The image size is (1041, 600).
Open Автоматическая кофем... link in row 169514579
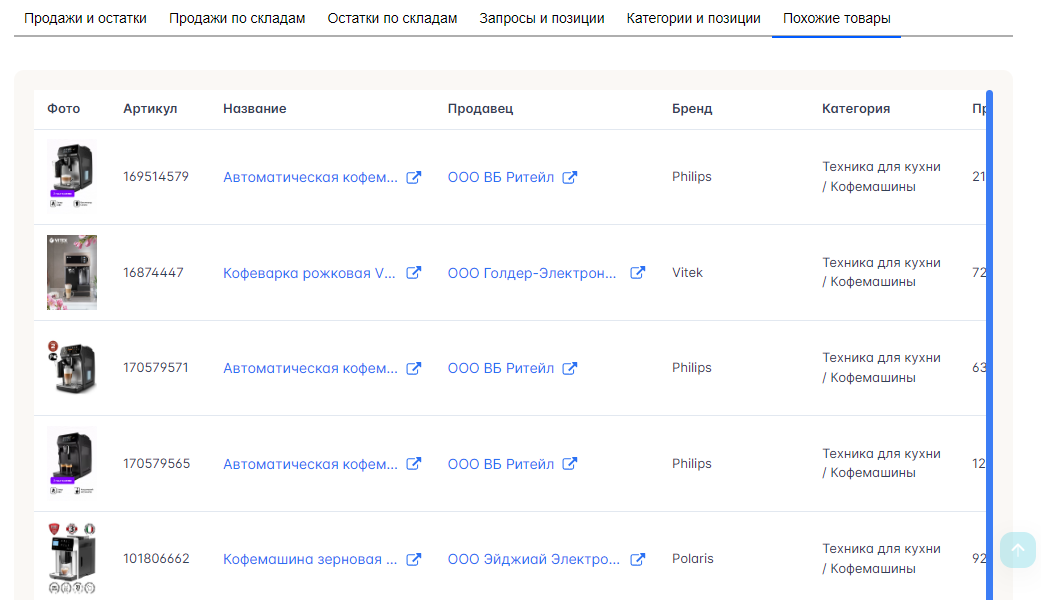tap(310, 177)
